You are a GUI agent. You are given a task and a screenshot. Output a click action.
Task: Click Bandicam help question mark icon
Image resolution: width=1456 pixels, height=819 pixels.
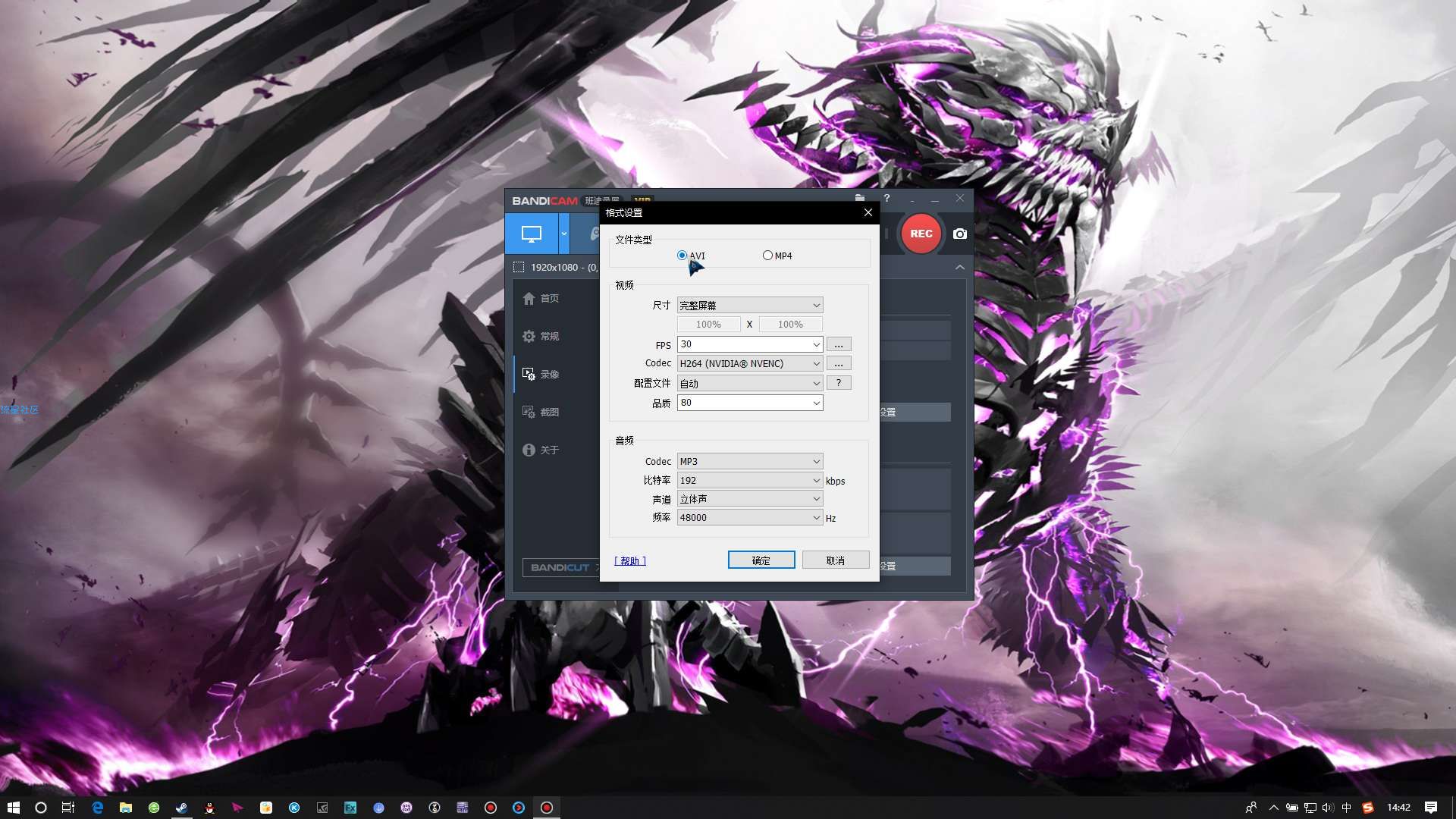click(886, 198)
